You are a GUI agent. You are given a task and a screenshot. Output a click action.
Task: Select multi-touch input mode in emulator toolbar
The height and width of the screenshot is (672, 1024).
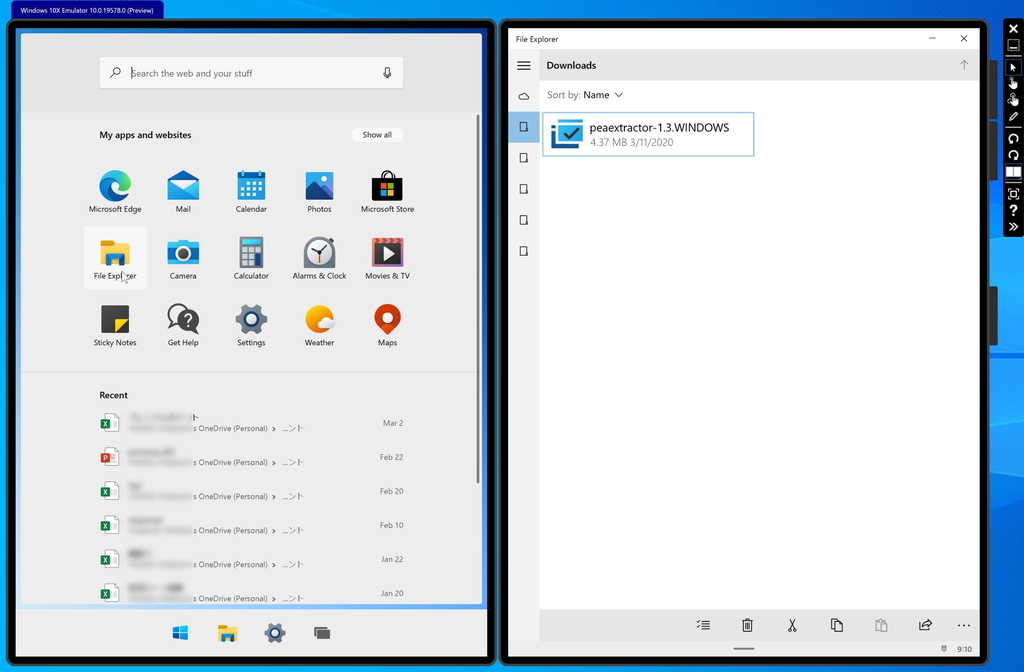point(1013,99)
